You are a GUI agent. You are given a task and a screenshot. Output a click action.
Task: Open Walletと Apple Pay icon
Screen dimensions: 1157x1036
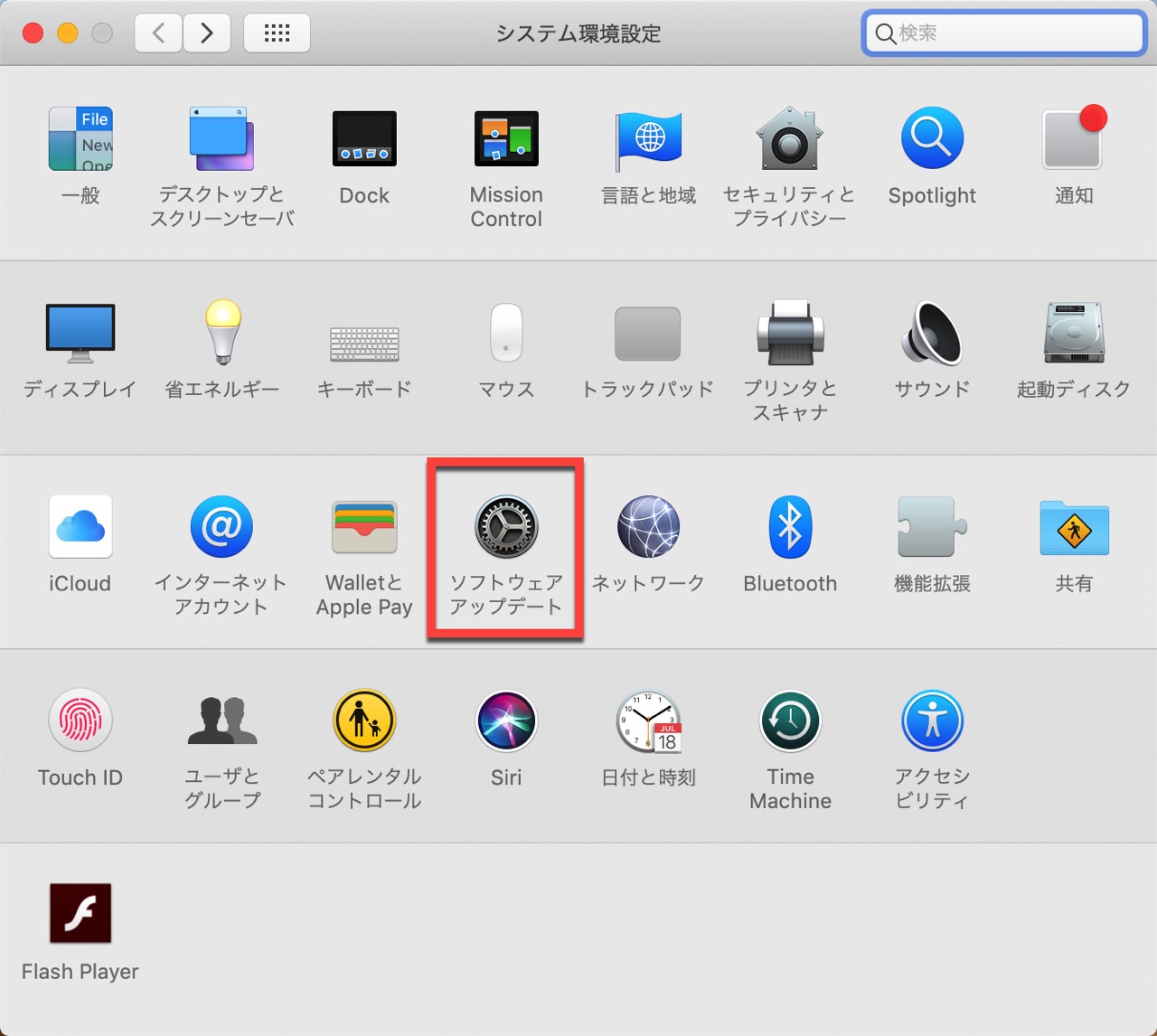pyautogui.click(x=364, y=527)
